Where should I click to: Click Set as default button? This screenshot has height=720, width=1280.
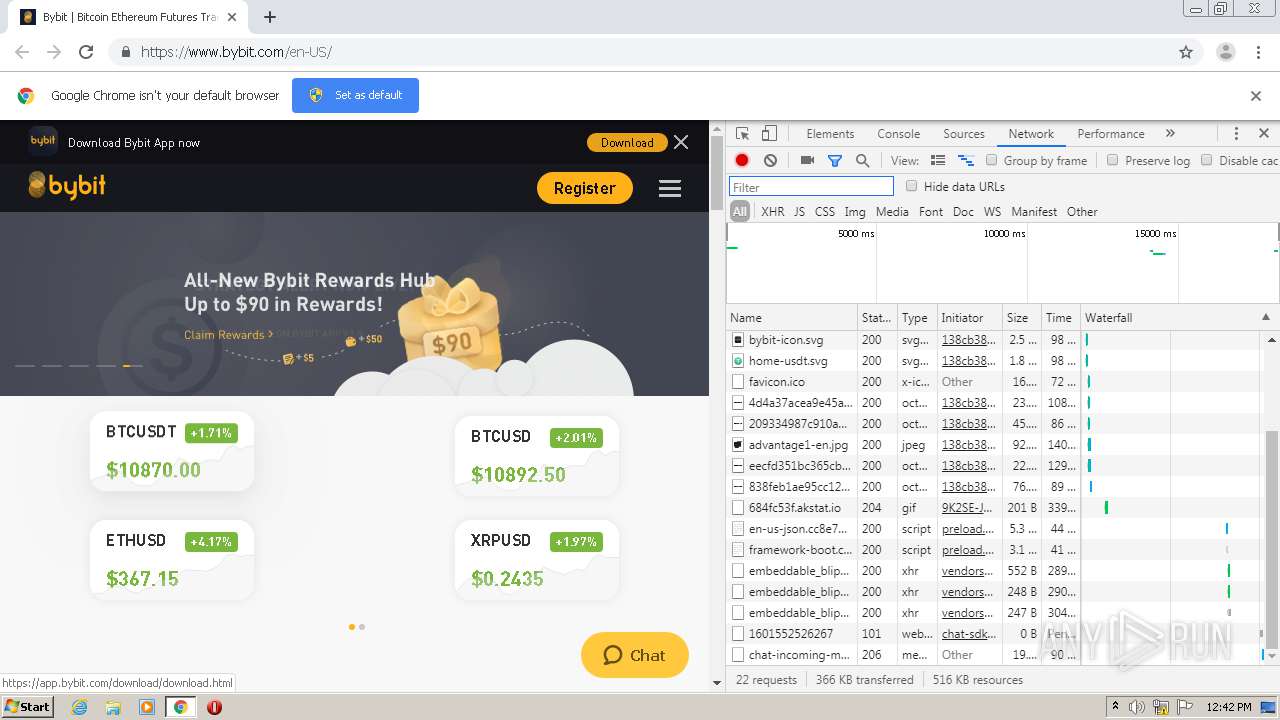pyautogui.click(x=355, y=95)
